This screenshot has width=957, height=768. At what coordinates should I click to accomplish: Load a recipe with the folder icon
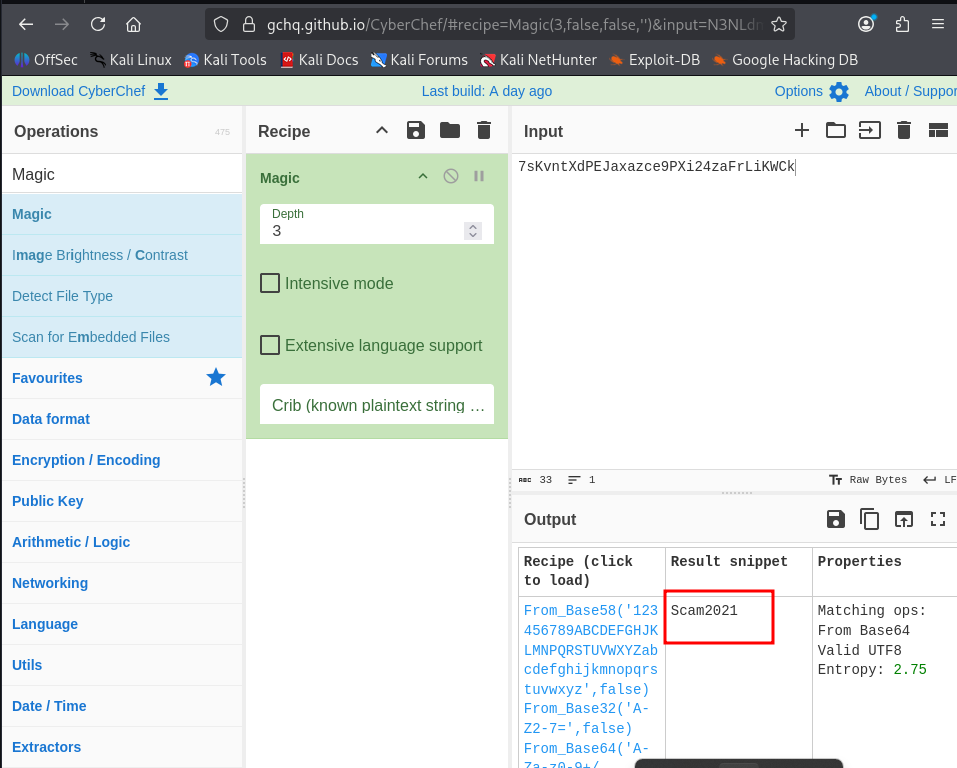click(450, 130)
